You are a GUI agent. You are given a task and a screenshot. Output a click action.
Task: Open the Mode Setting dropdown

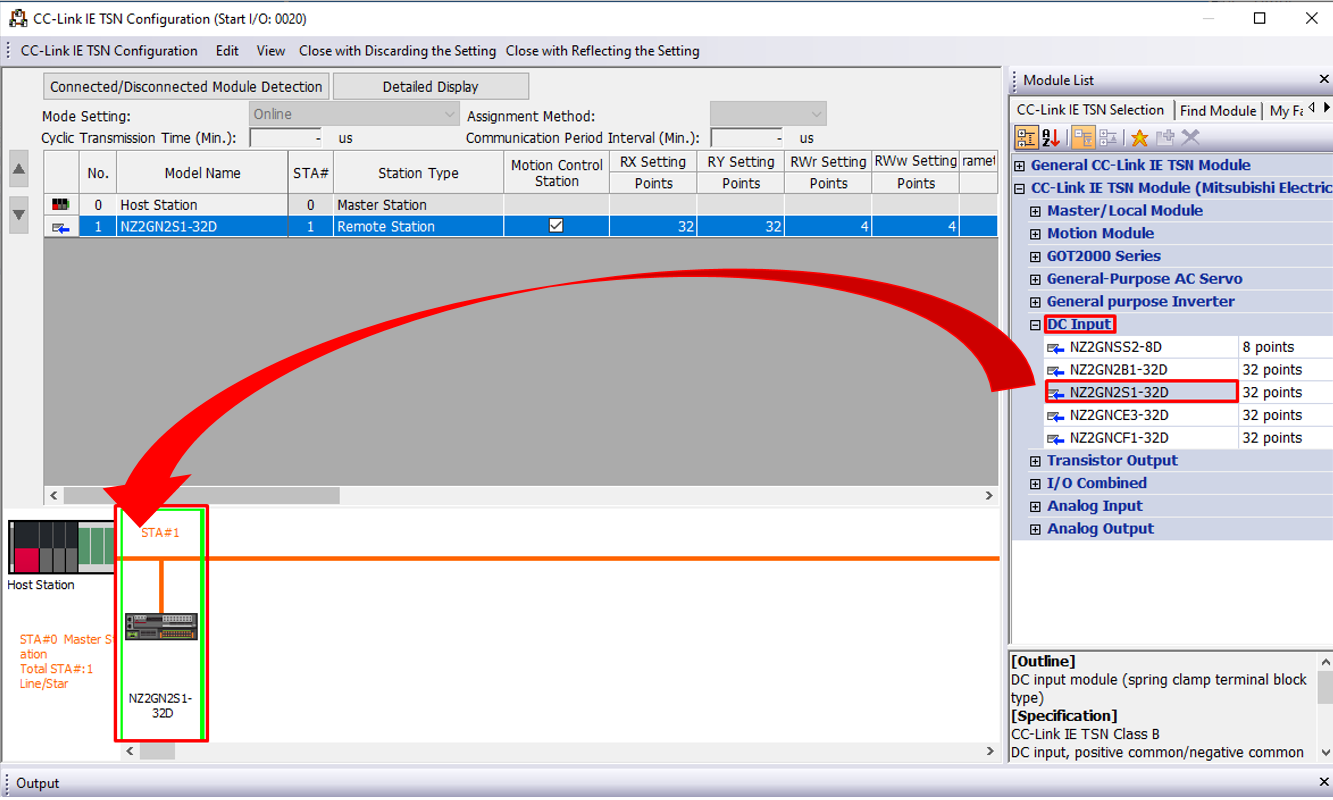(x=354, y=114)
